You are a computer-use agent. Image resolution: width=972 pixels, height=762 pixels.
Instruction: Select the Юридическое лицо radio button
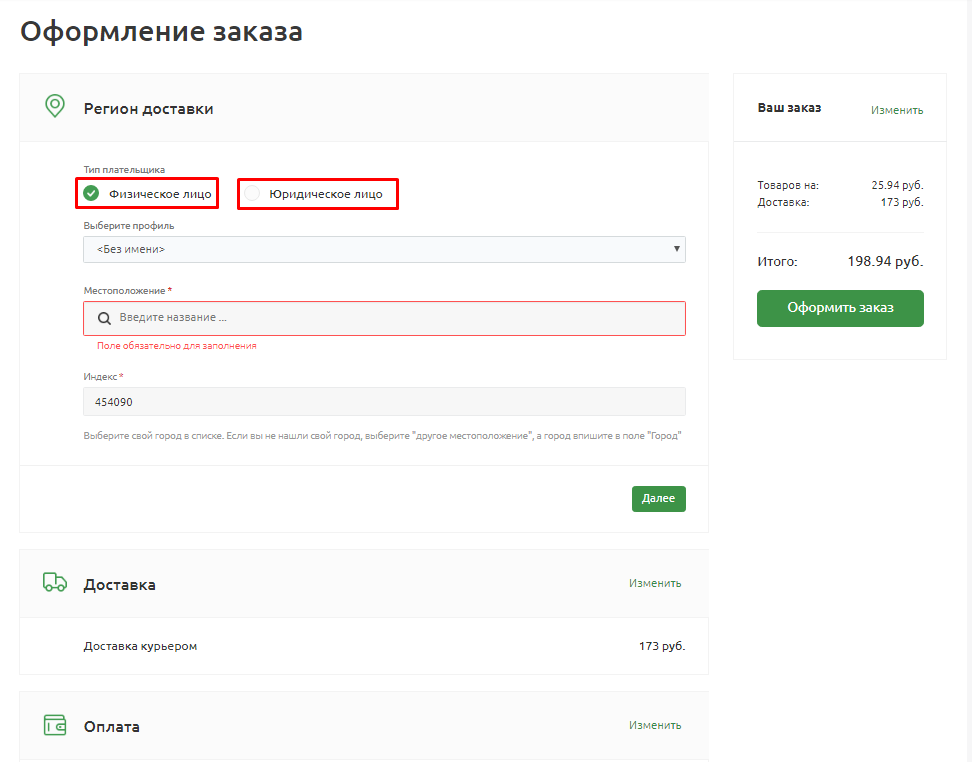tap(252, 193)
